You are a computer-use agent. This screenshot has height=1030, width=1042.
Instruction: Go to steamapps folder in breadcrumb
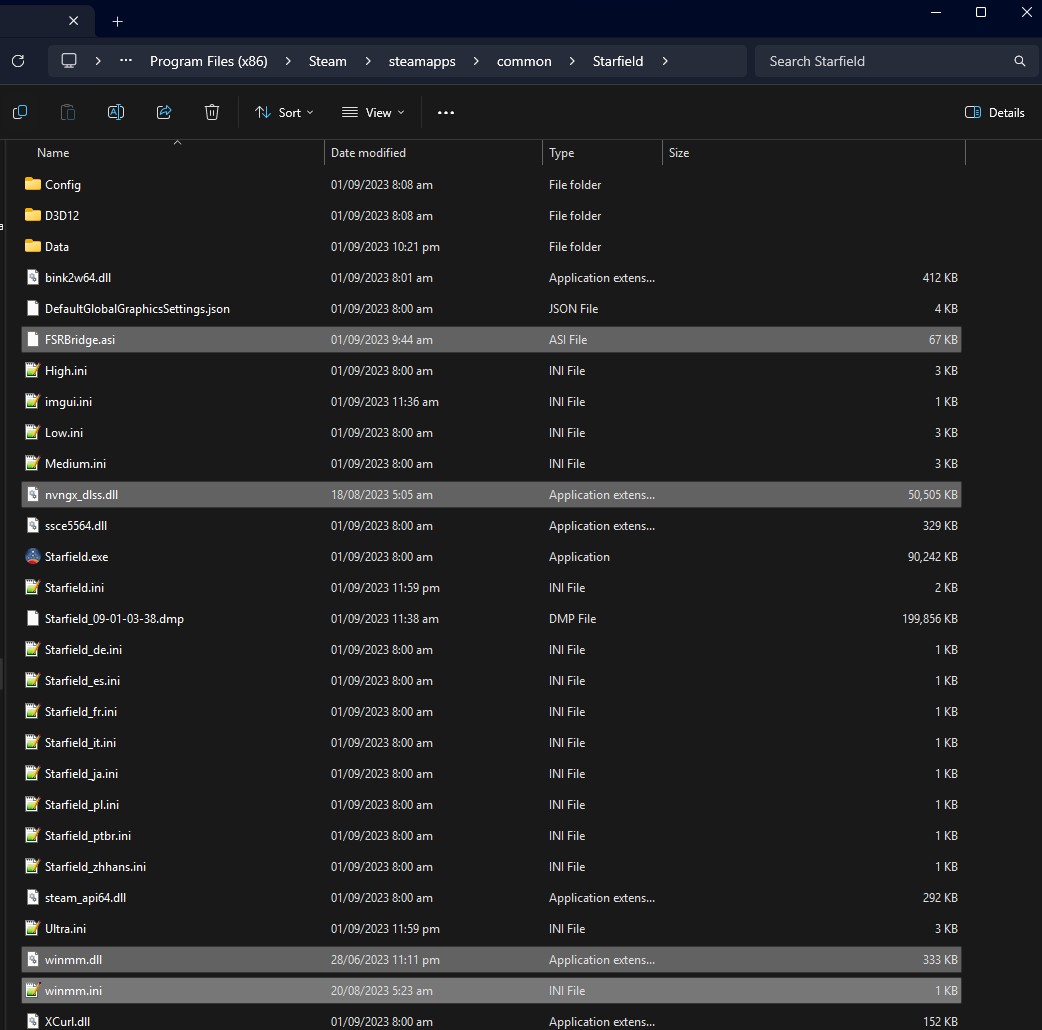pyautogui.click(x=422, y=61)
